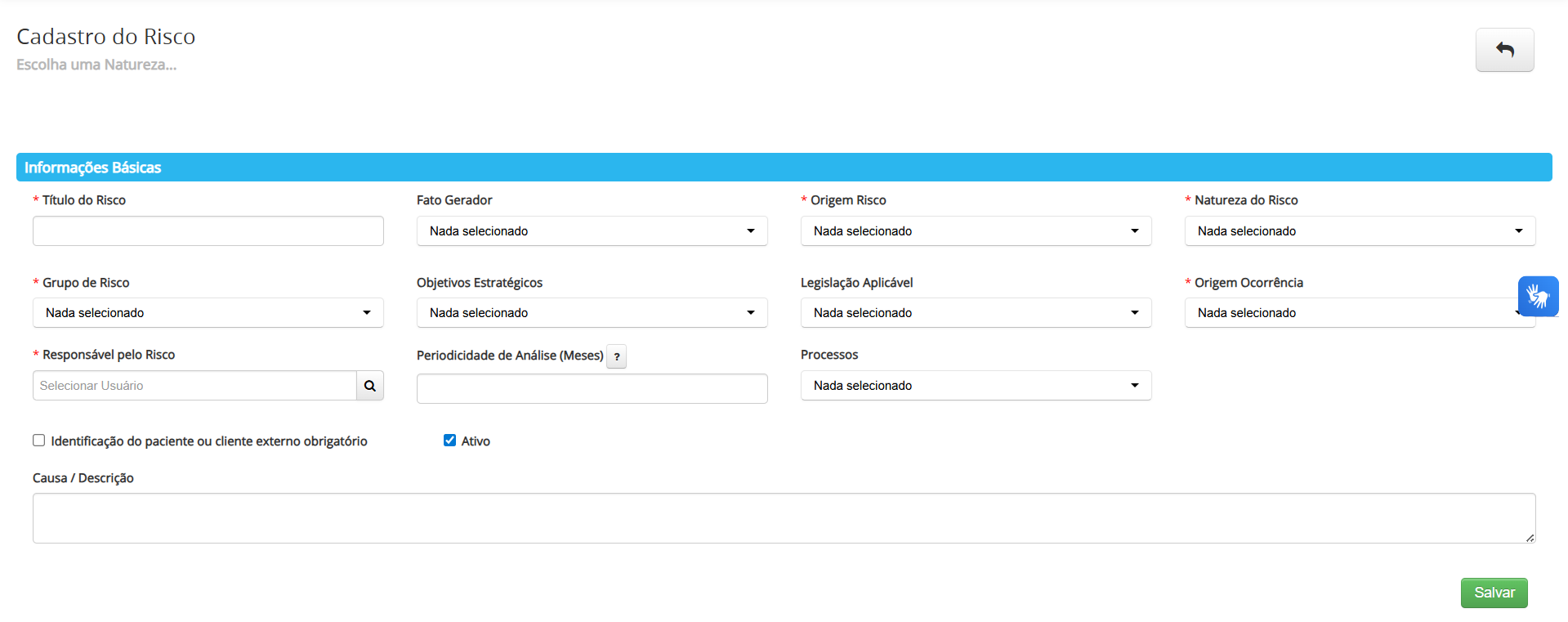Click the Periodicidade de Análise input
Screen dimensions: 1568x622
click(x=592, y=389)
